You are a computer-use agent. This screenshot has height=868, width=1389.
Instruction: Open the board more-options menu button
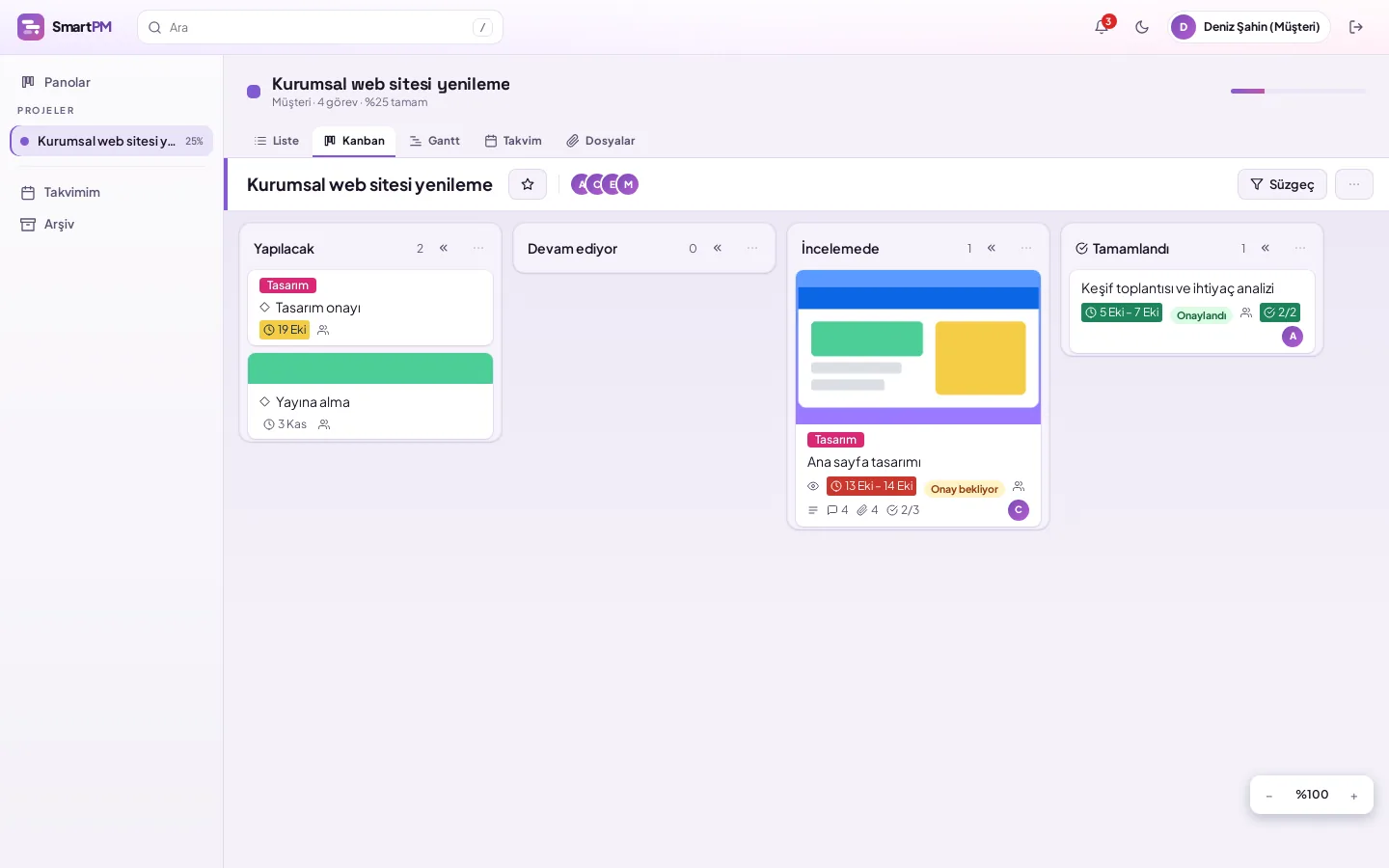[x=1354, y=184]
